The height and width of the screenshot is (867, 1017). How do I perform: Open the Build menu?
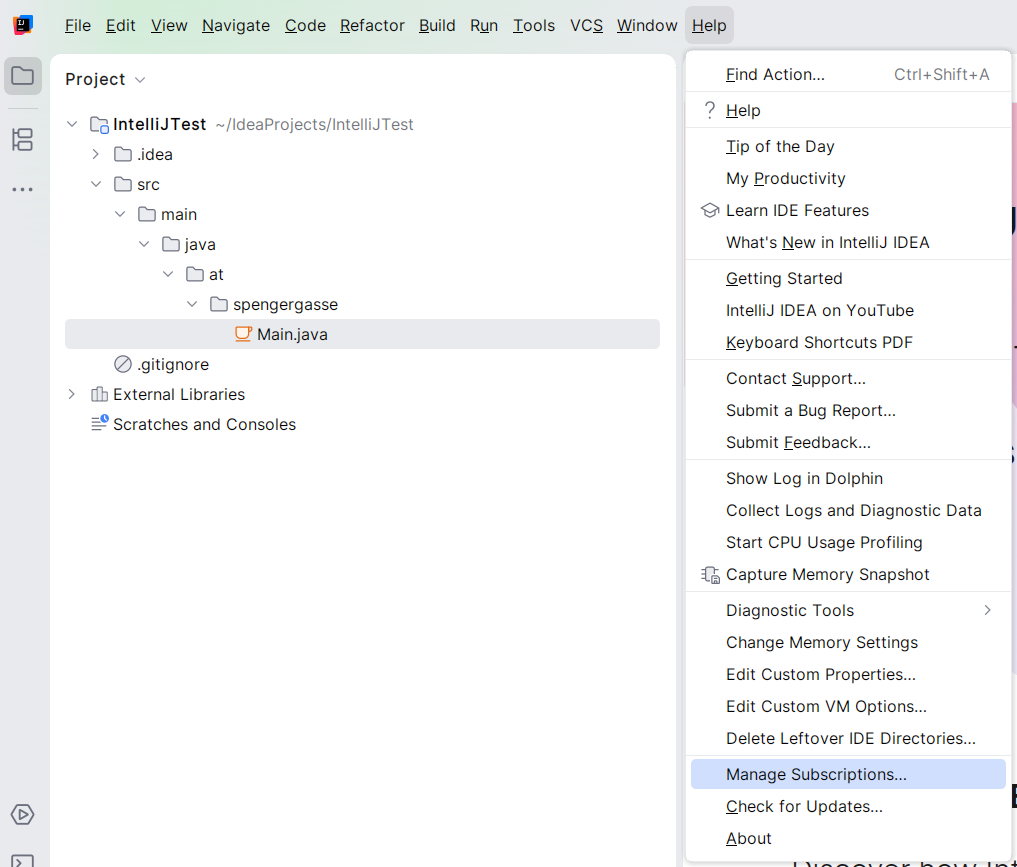click(437, 25)
